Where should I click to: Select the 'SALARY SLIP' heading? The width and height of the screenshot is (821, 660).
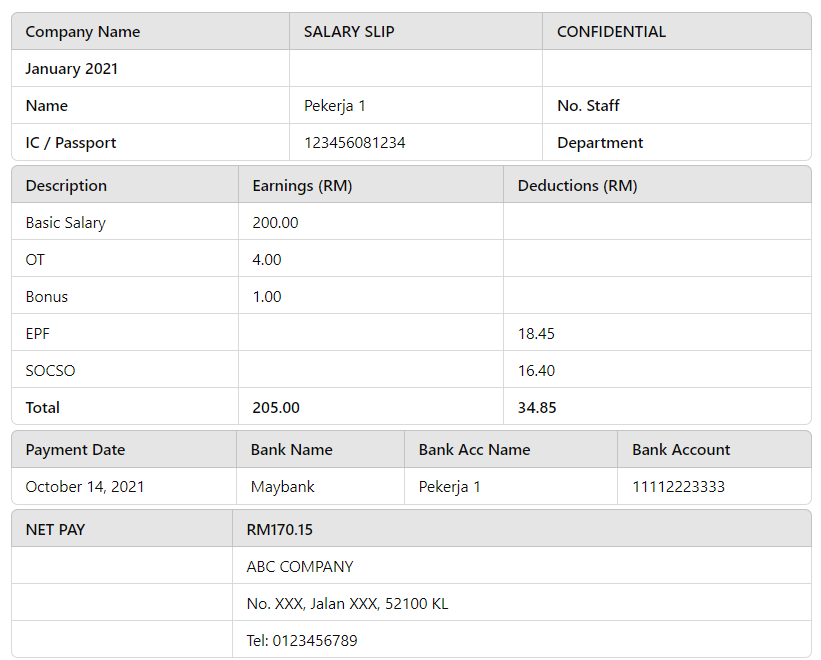[349, 32]
